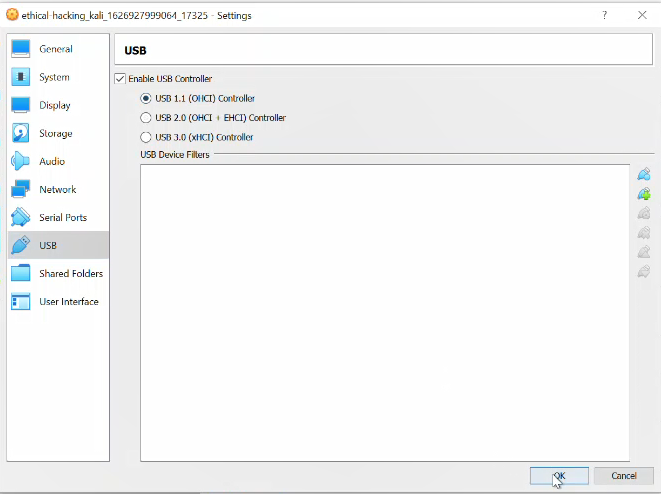Click inside the USB Device Filters list
Image resolution: width=661 pixels, height=494 pixels.
[385, 313]
